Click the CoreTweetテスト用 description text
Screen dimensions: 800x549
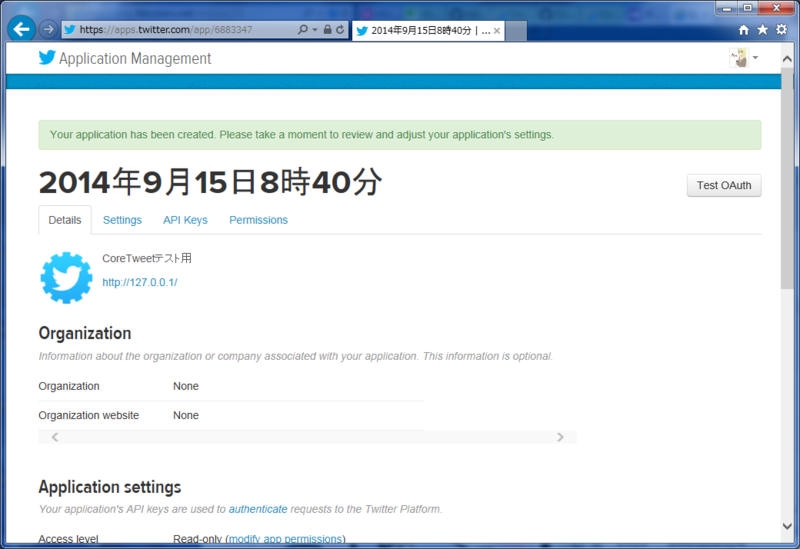tap(147, 258)
